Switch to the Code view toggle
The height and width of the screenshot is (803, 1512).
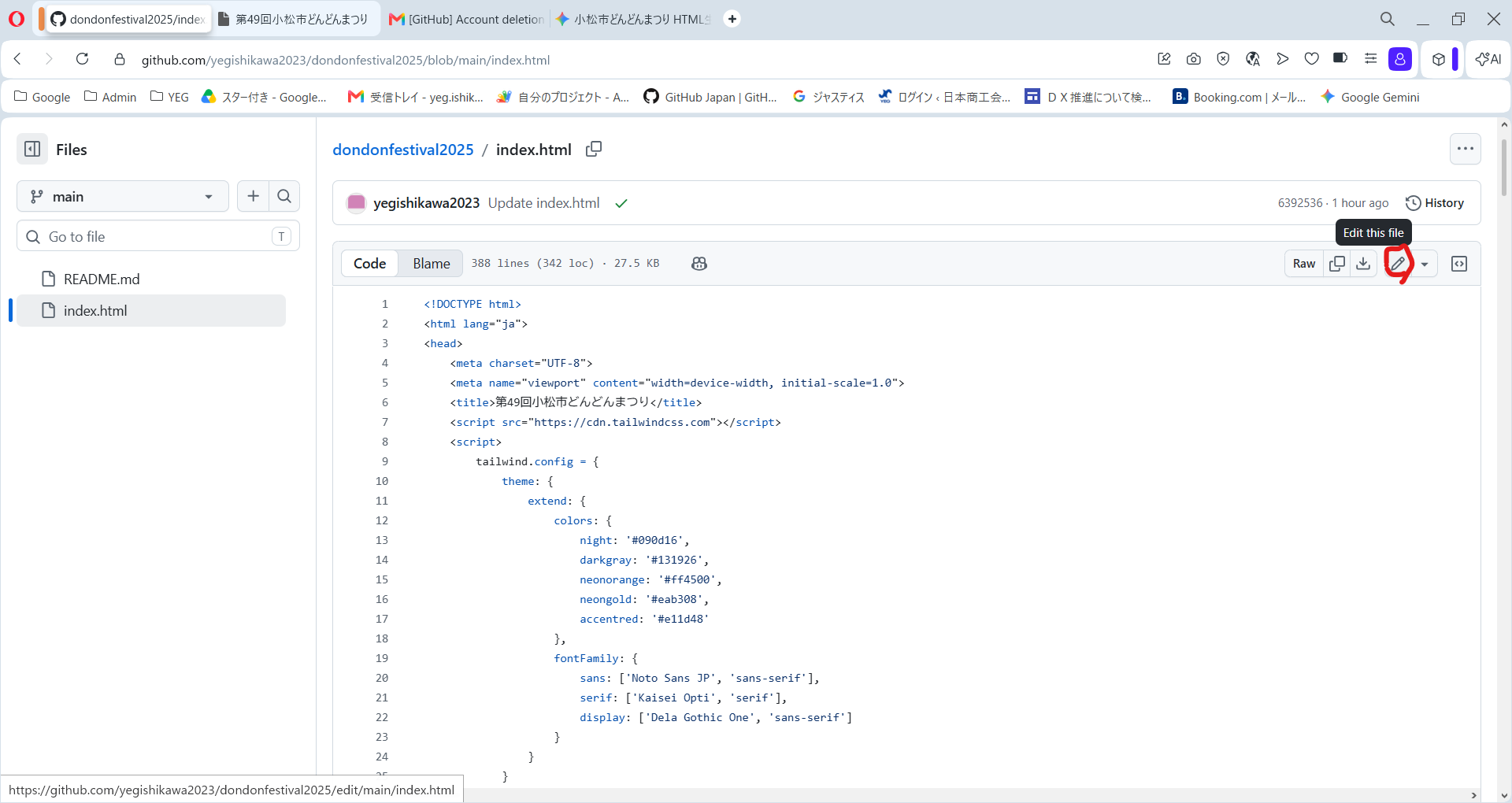[x=369, y=264]
